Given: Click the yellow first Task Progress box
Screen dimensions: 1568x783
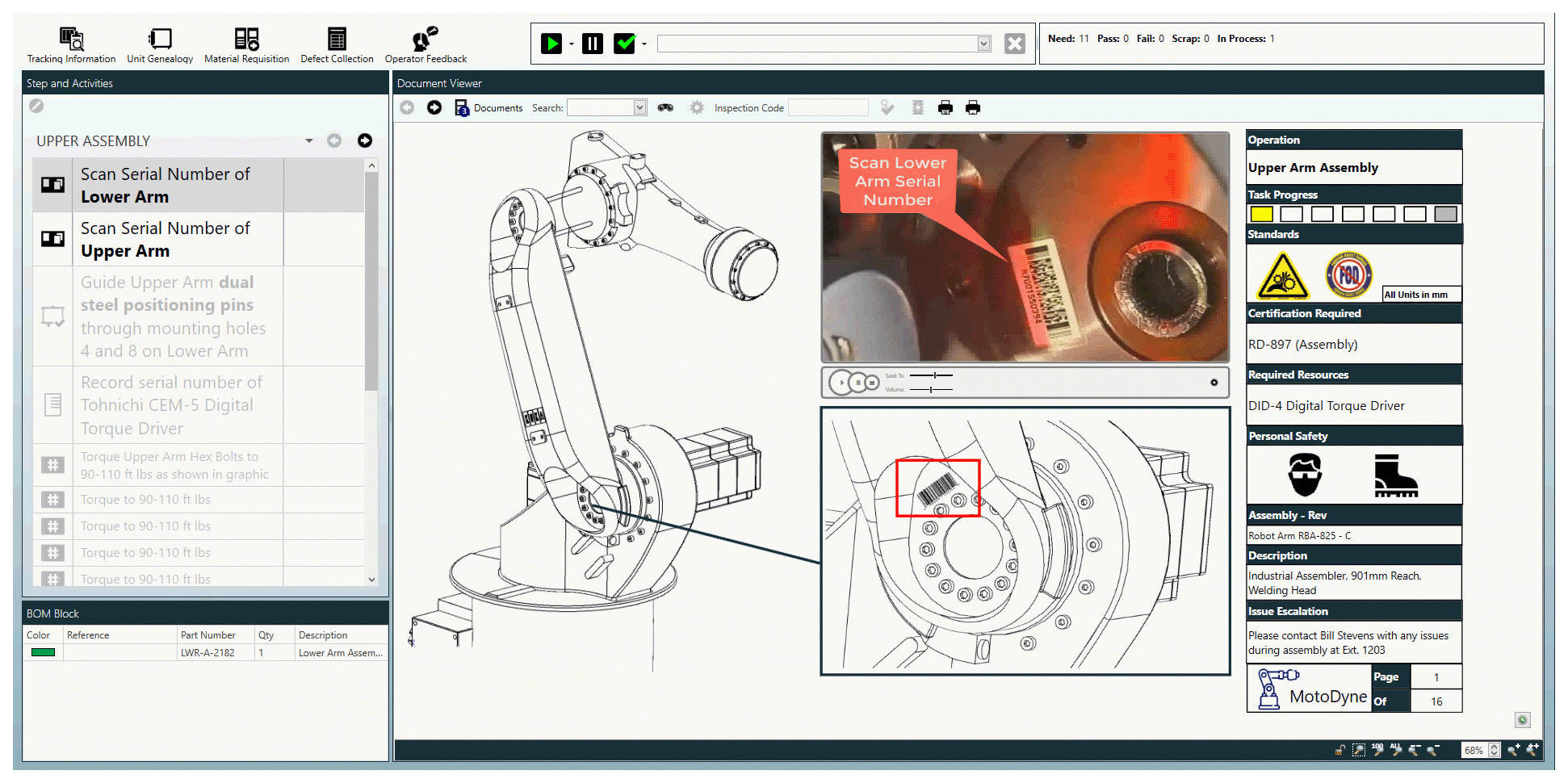Looking at the screenshot, I should coord(1261,214).
